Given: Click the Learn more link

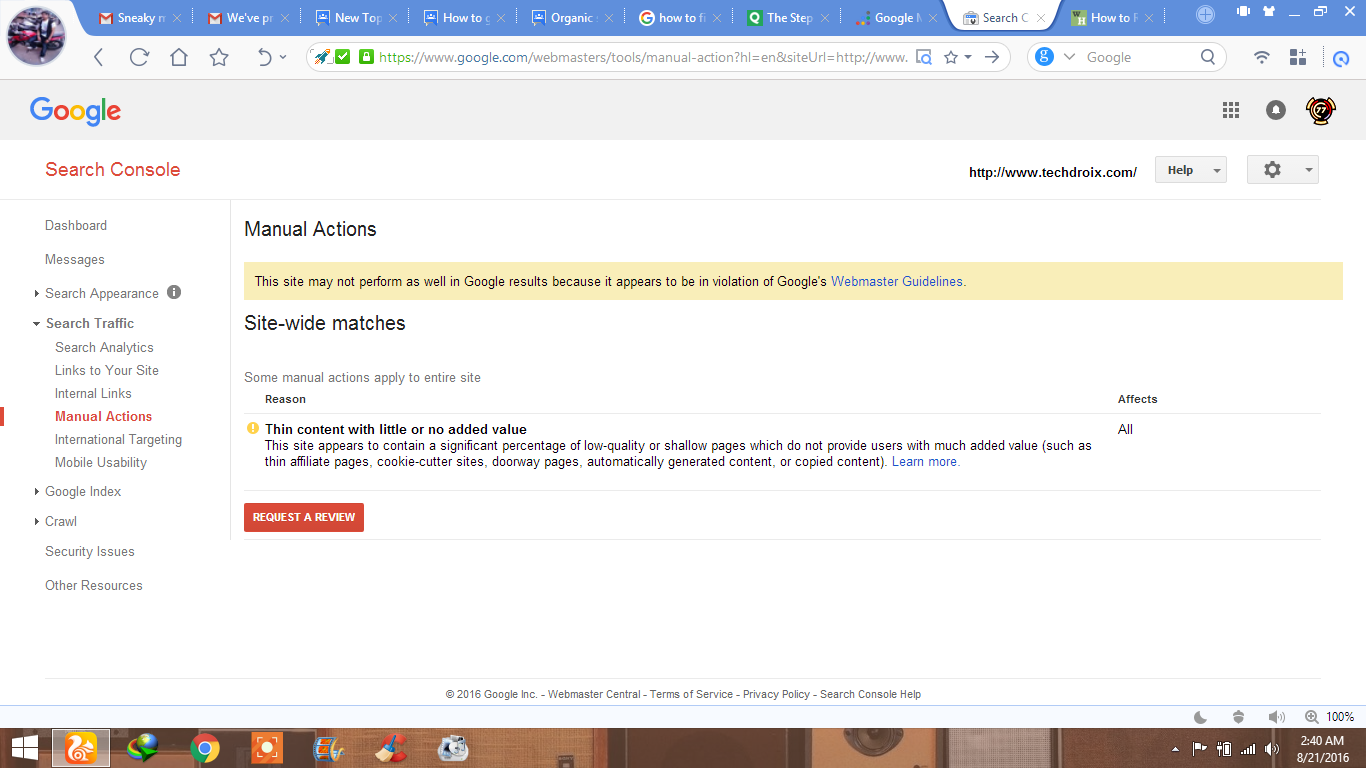Looking at the screenshot, I should click(925, 462).
